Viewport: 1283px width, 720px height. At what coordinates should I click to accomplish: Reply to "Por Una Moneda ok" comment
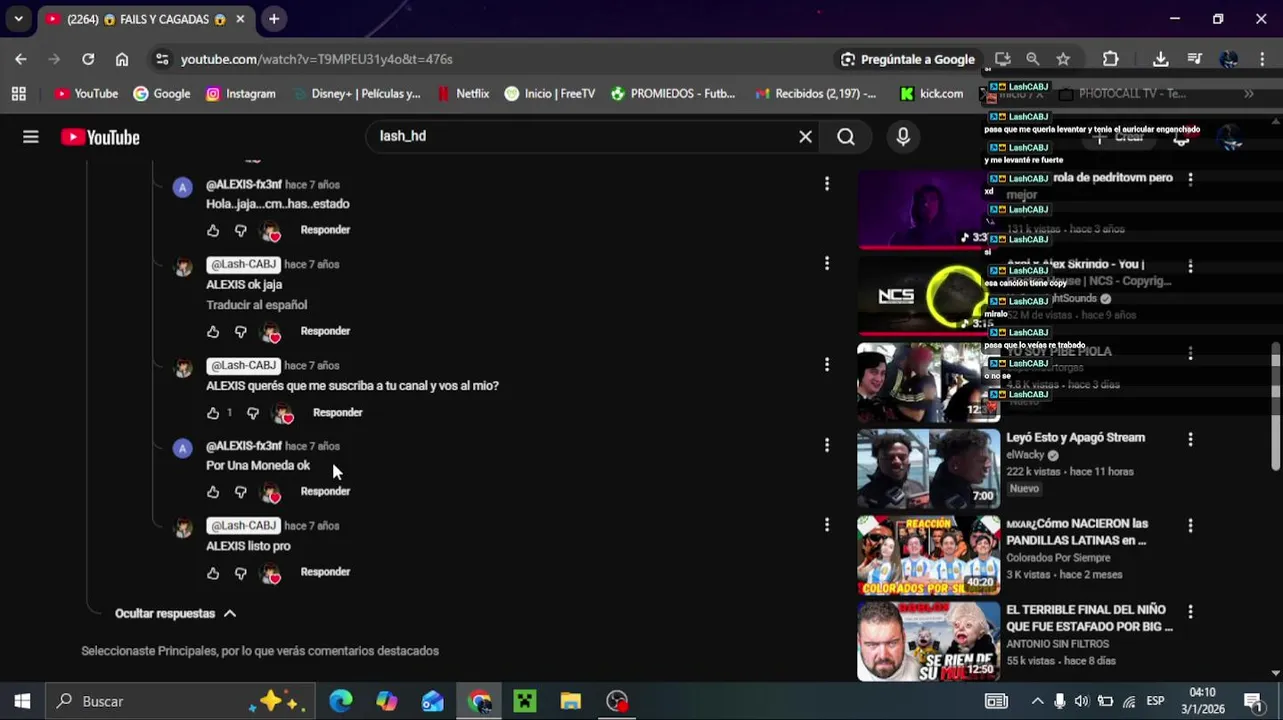[x=325, y=491]
